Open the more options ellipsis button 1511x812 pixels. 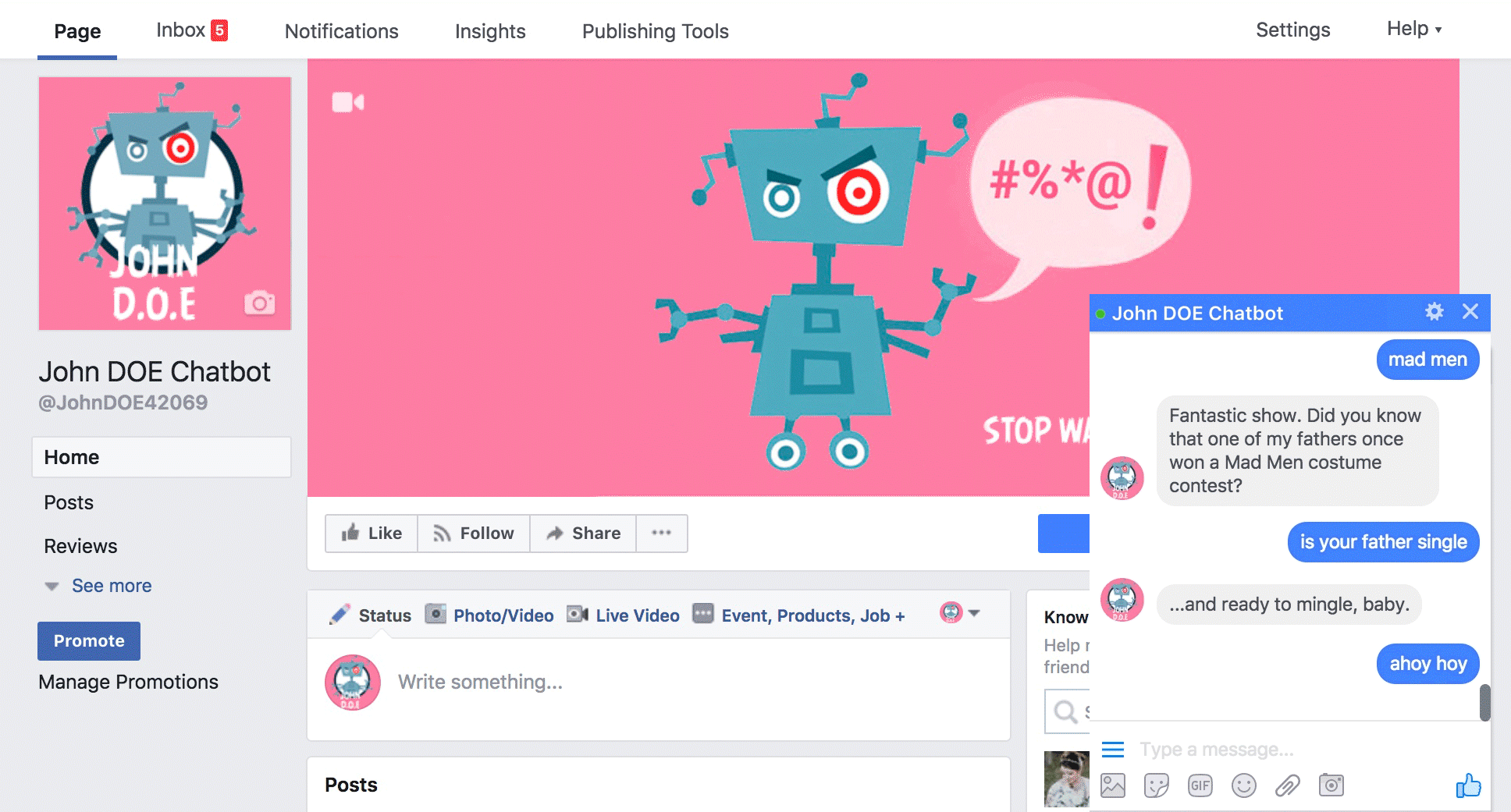662,533
